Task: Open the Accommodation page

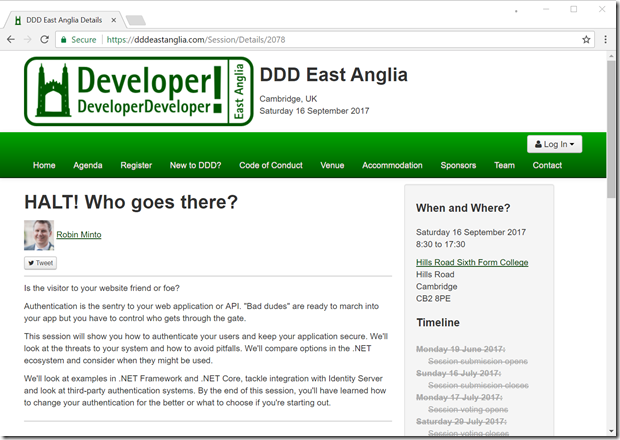Action: tap(392, 165)
